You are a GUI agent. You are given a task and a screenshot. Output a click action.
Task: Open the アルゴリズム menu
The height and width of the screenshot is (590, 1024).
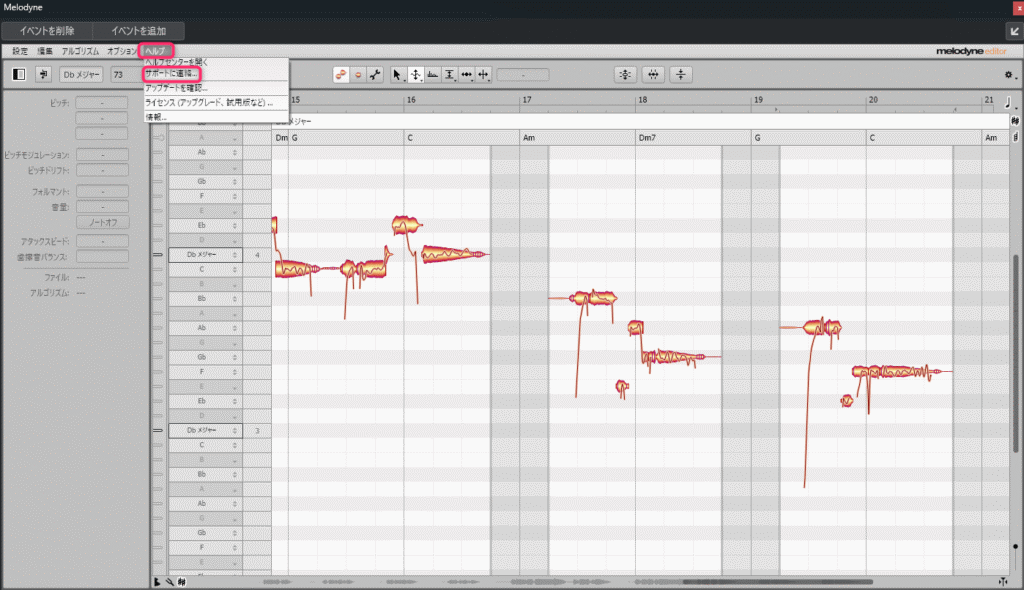(x=80, y=50)
